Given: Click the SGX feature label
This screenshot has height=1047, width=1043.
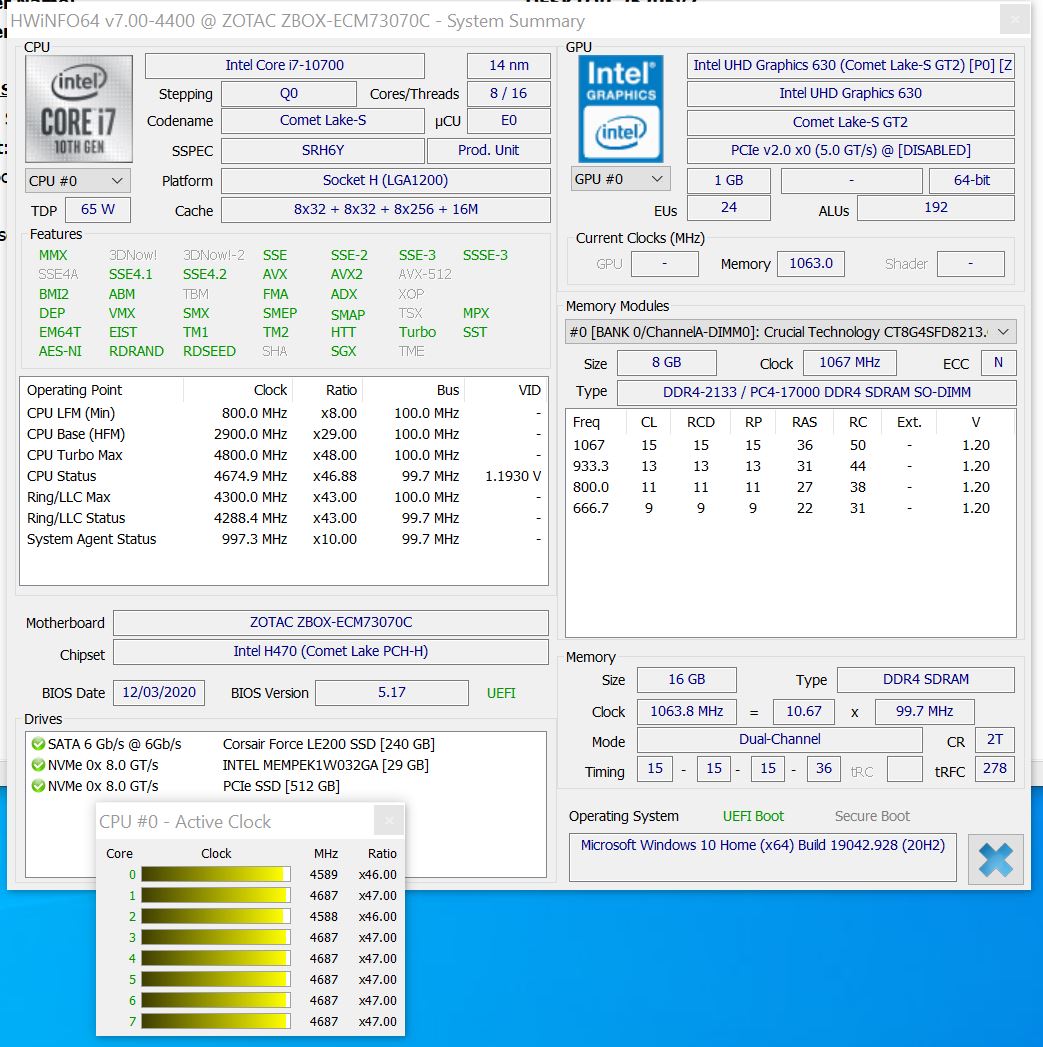Looking at the screenshot, I should tap(343, 351).
